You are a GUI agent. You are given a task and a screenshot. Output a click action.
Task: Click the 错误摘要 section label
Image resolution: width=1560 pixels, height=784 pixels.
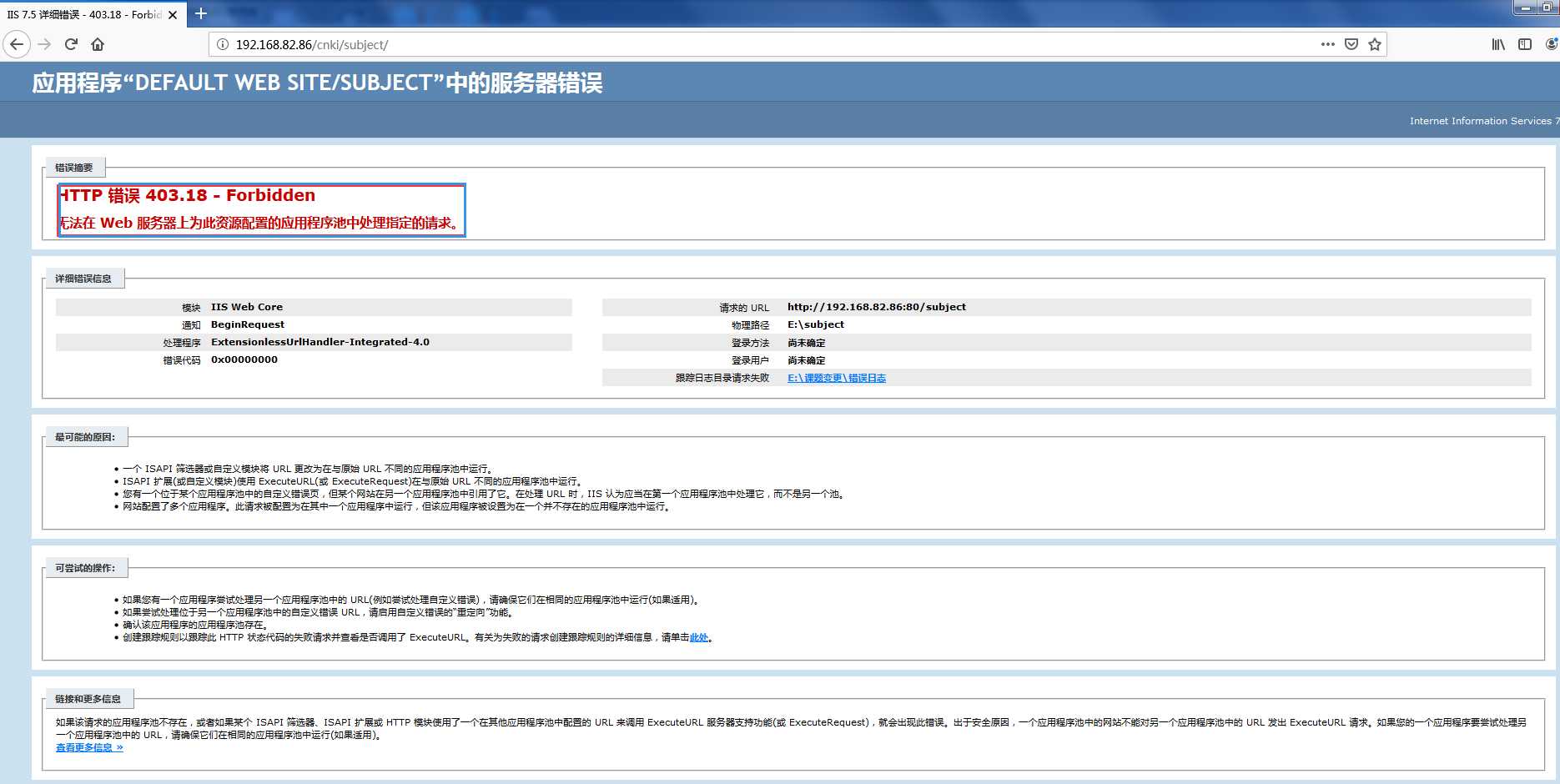[74, 168]
